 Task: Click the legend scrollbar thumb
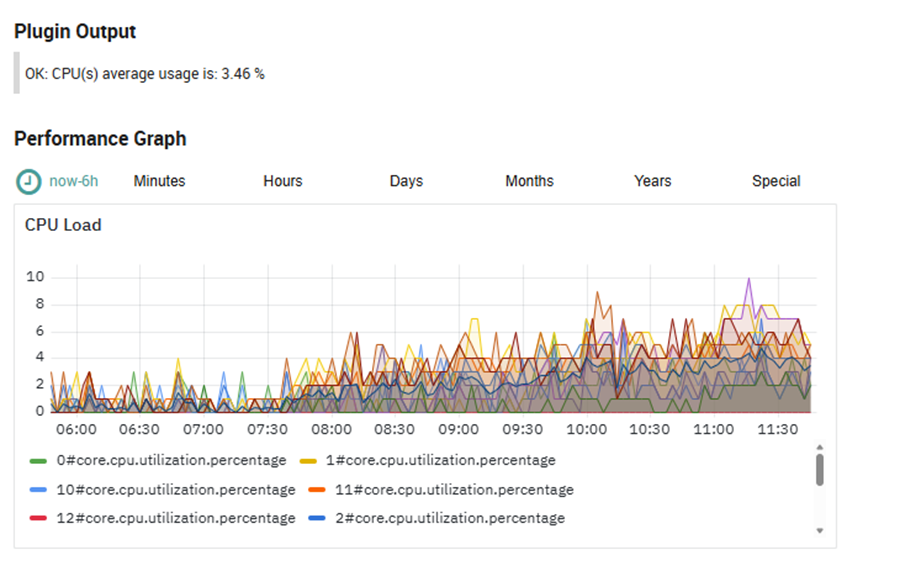[819, 469]
